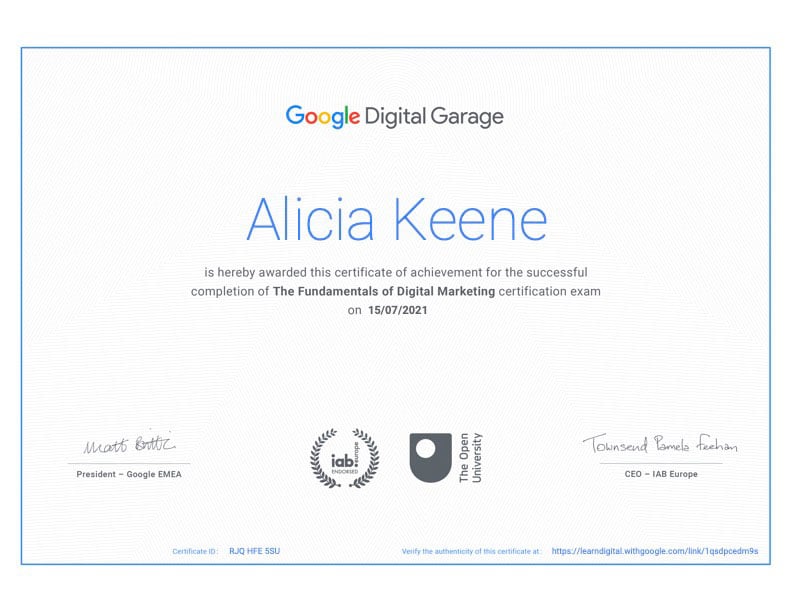This screenshot has width=792, height=612.
Task: Click 'The Open University' vertical text
Action: [470, 457]
